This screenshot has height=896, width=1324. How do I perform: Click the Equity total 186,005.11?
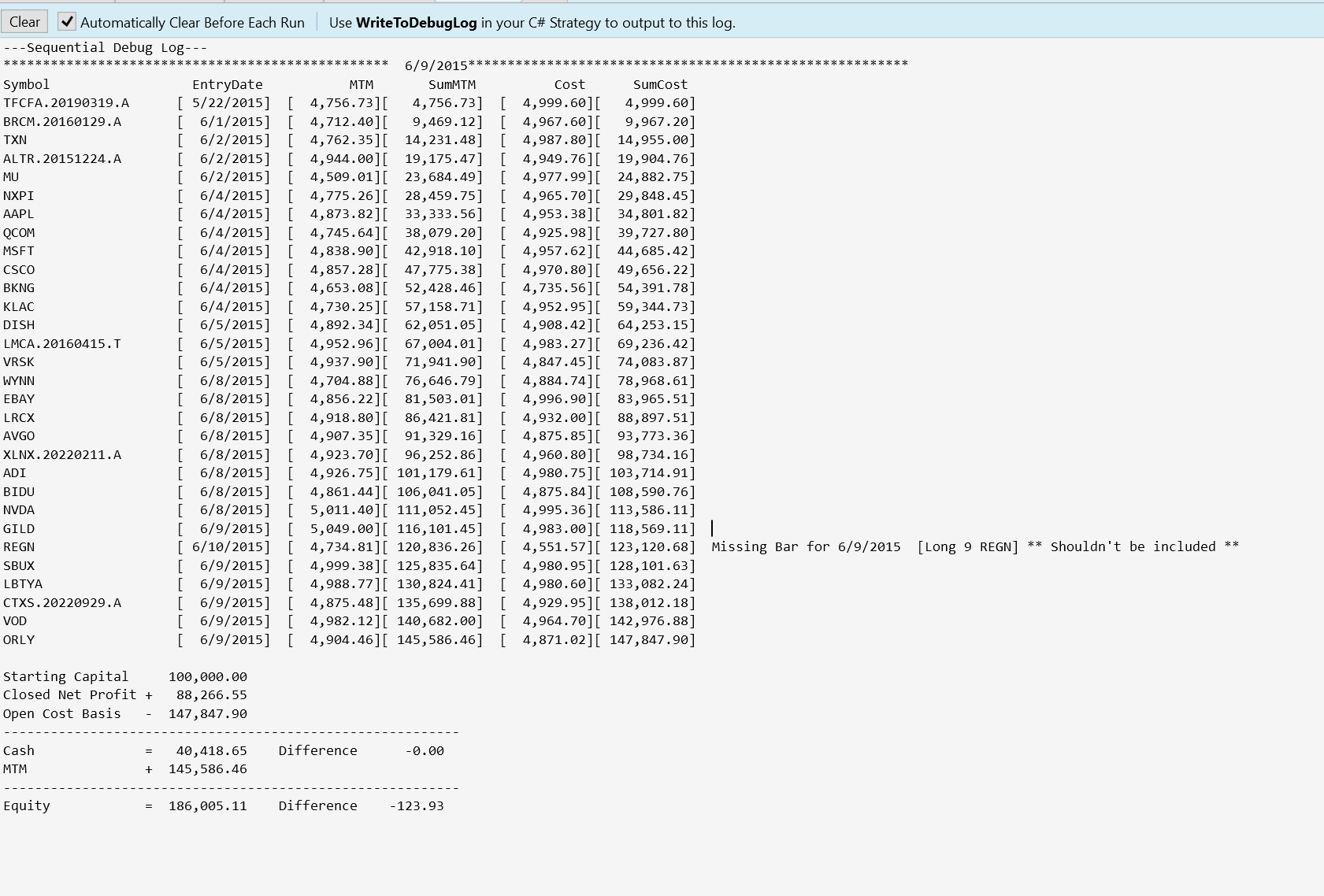pyautogui.click(x=207, y=806)
